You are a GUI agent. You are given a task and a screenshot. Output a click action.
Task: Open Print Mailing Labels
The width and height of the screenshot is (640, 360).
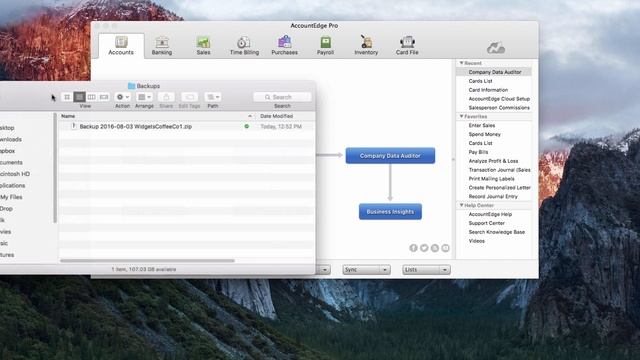coord(491,179)
